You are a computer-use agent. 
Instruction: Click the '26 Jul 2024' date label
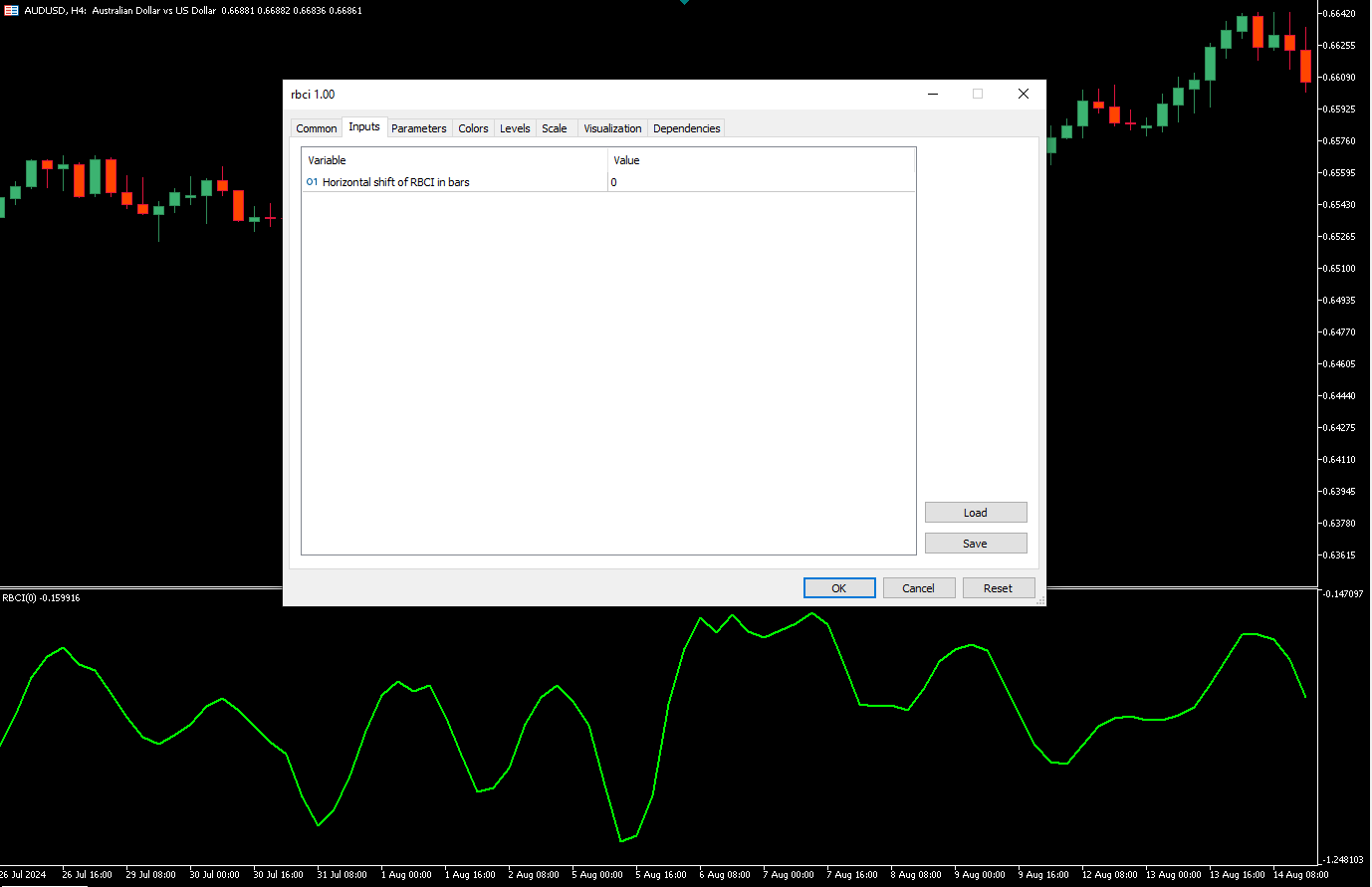tap(23, 875)
